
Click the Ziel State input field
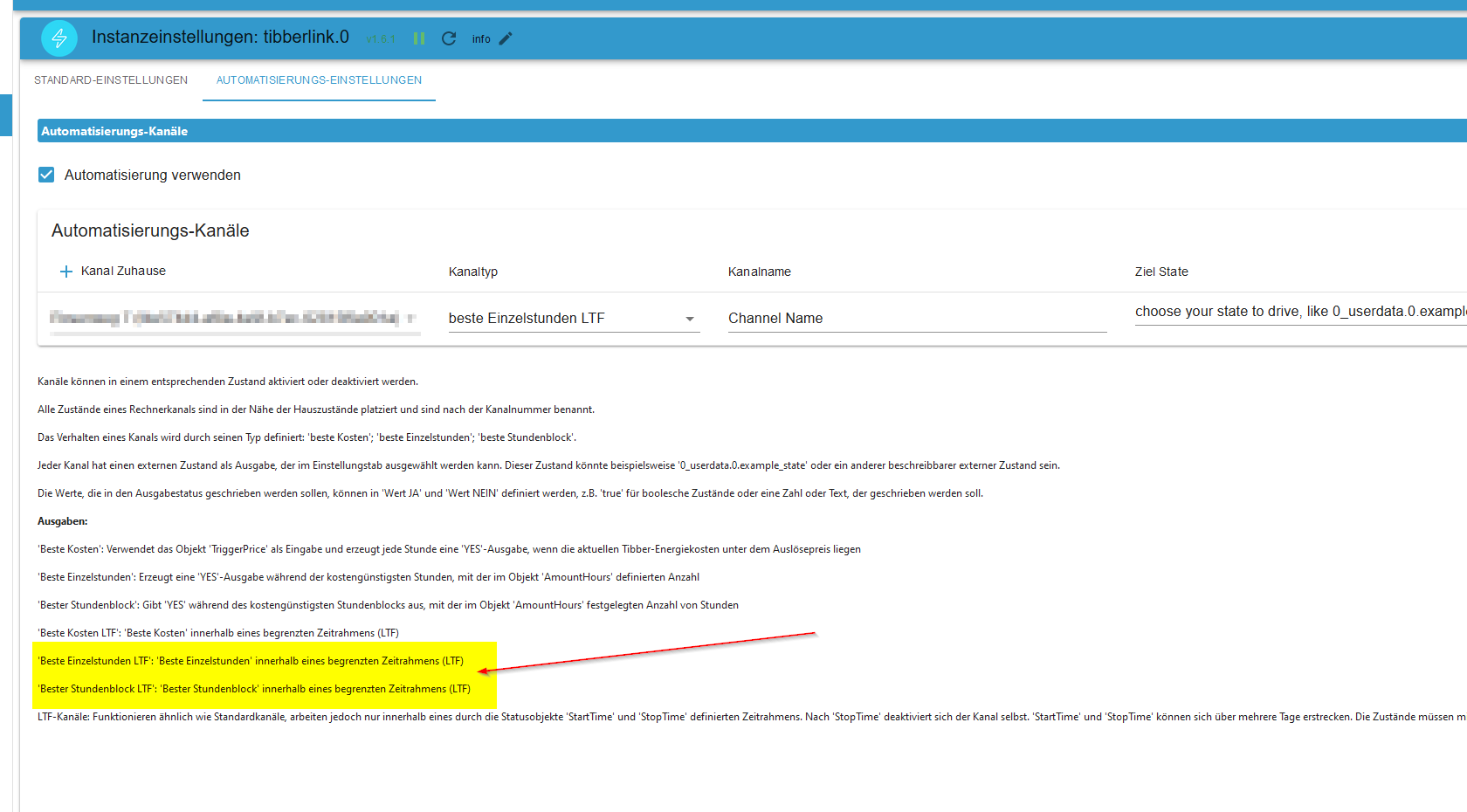coord(1300,312)
